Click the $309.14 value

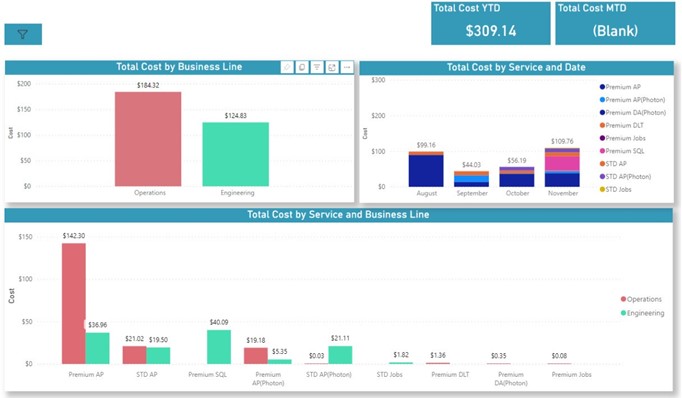pyautogui.click(x=491, y=31)
